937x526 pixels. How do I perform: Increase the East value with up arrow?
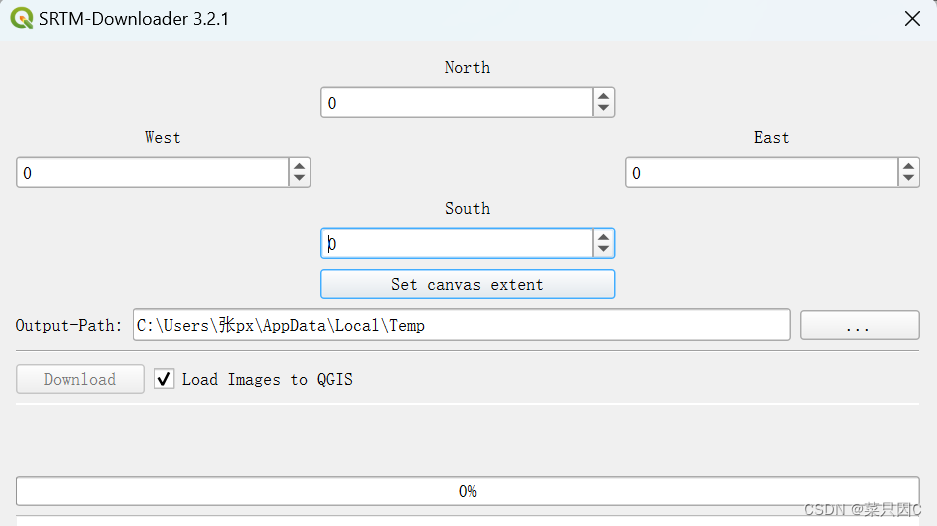[908, 167]
